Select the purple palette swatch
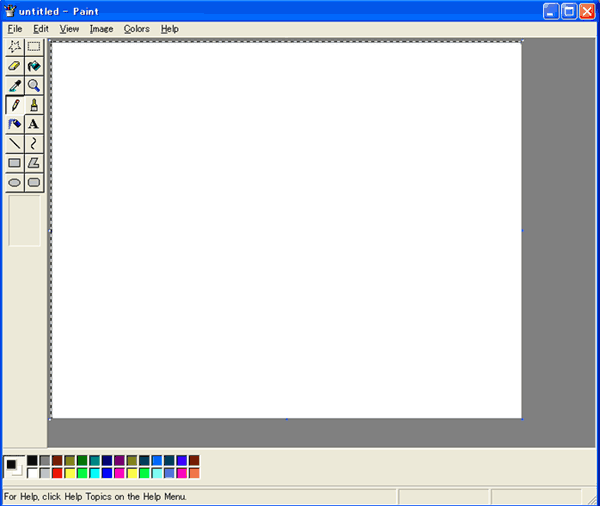The height and width of the screenshot is (506, 600). pyautogui.click(x=119, y=460)
